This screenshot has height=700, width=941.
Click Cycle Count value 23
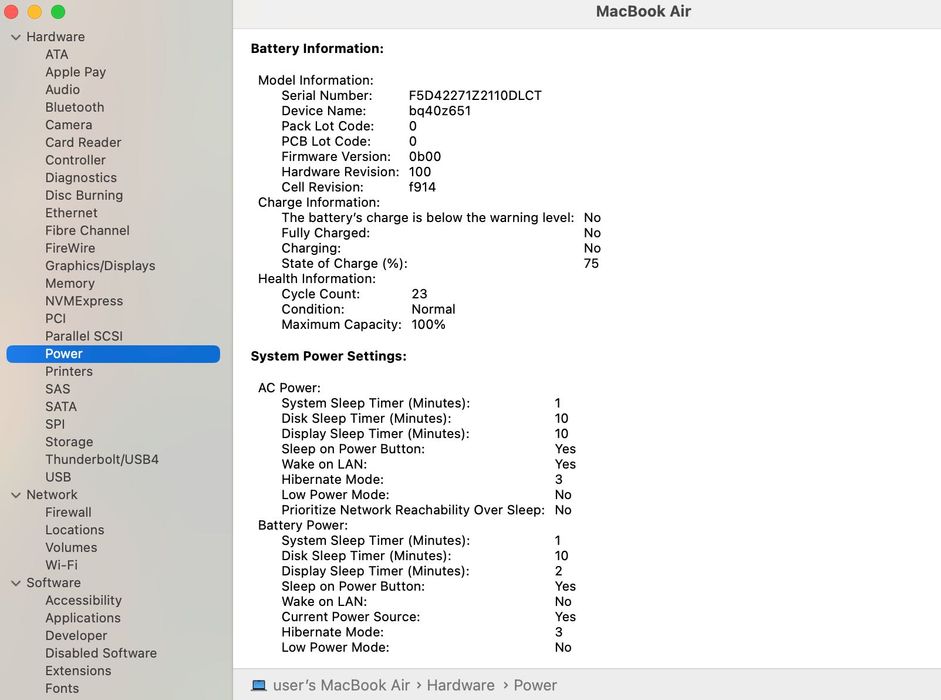coord(419,294)
